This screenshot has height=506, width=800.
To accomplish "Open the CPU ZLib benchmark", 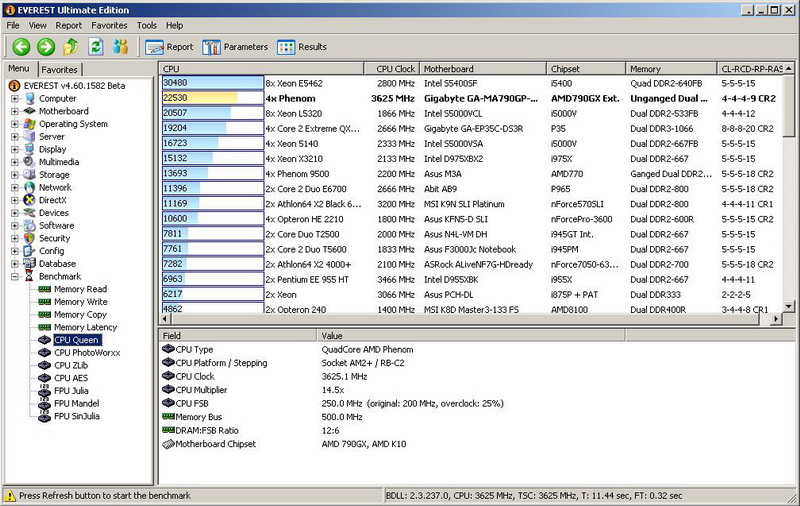I will pyautogui.click(x=71, y=366).
